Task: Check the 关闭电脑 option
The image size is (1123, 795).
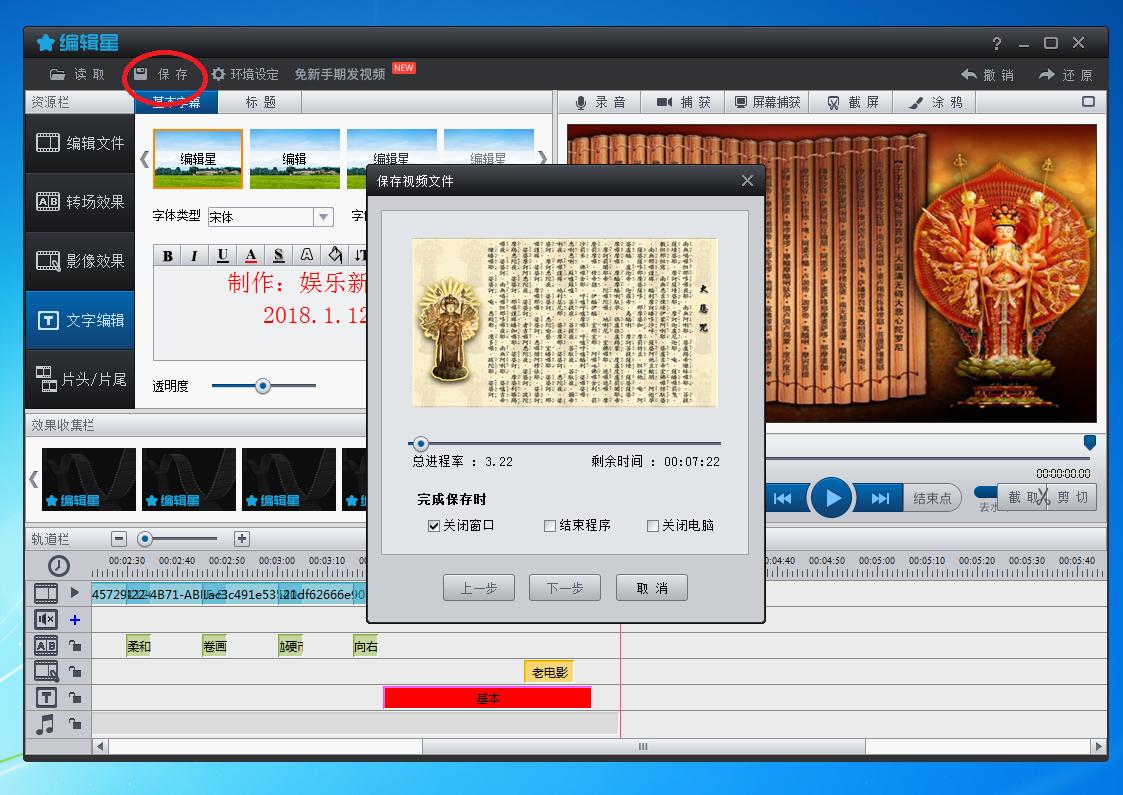Action: coord(653,526)
